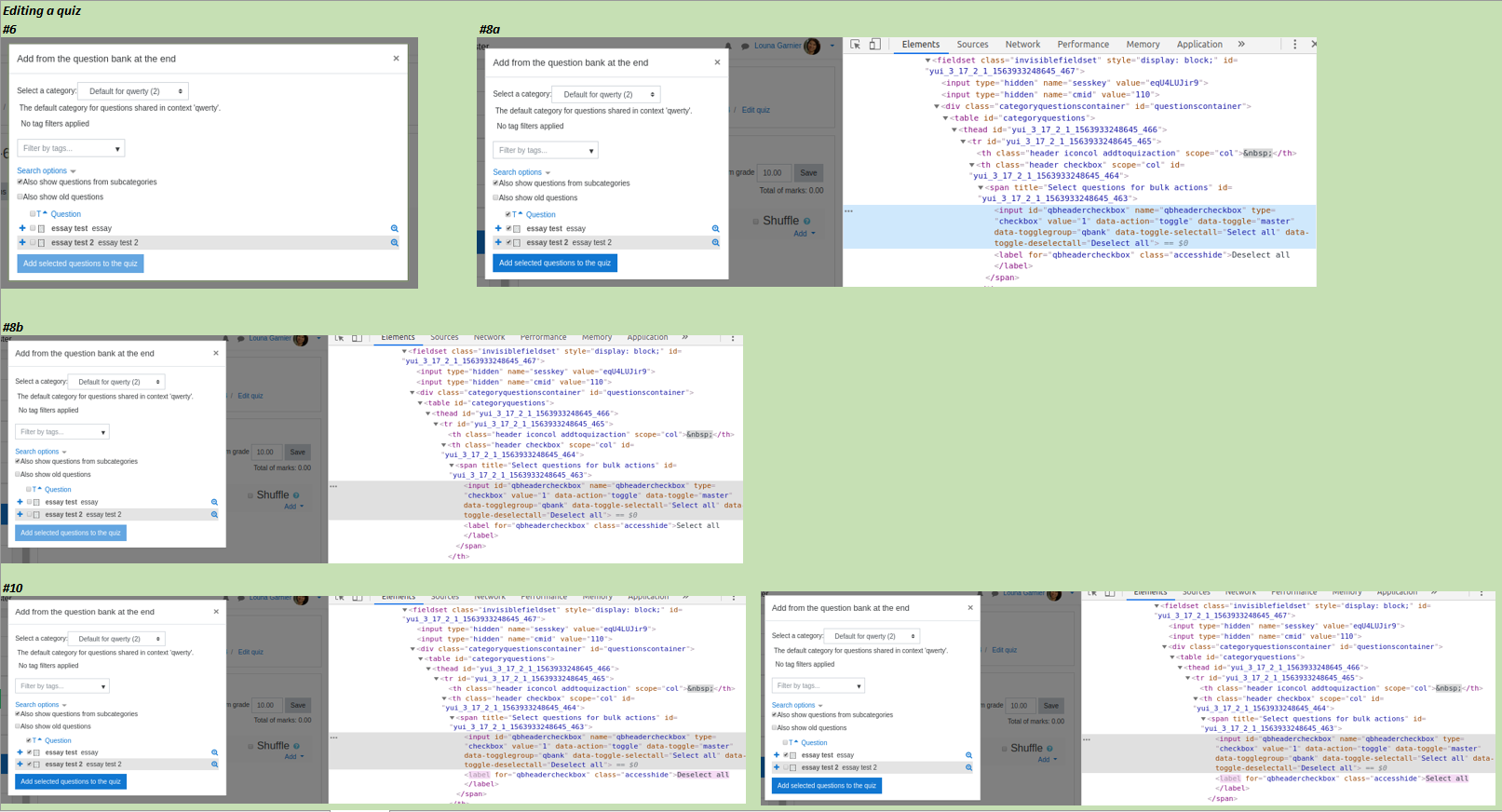The image size is (1502, 812).
Task: Switch to the Elements tab in #8a DevTools
Action: pyautogui.click(x=921, y=44)
